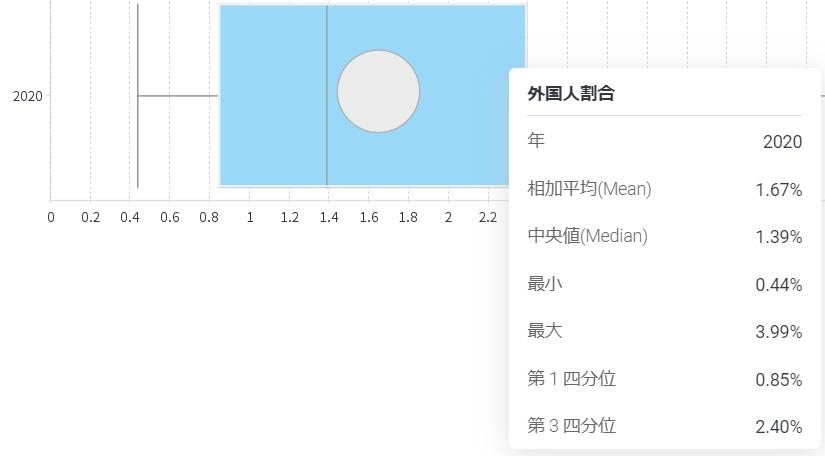Click the 0.2 x-axis tick label
This screenshot has height=459, width=825.
click(x=90, y=217)
